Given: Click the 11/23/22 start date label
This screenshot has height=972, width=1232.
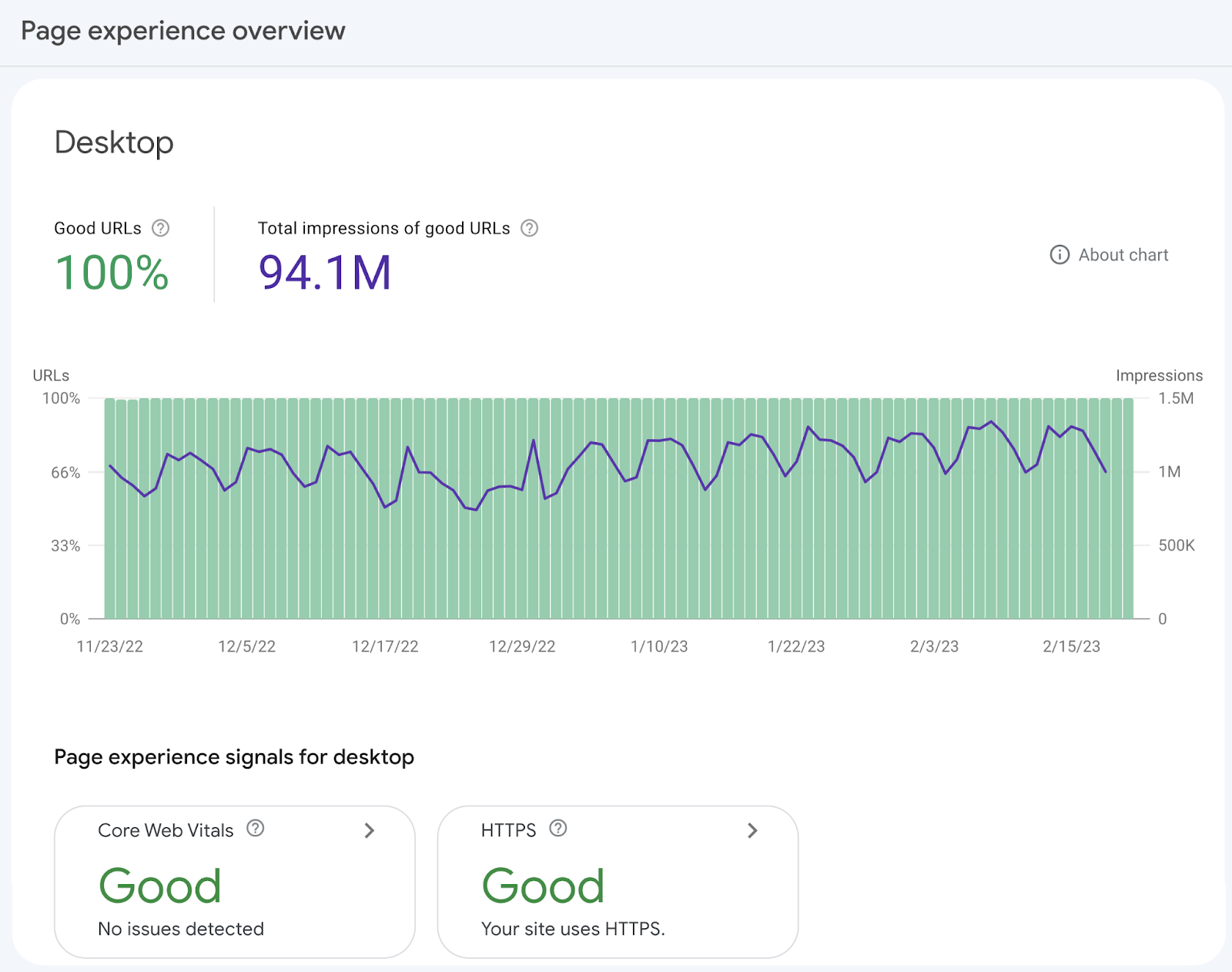Looking at the screenshot, I should (110, 646).
